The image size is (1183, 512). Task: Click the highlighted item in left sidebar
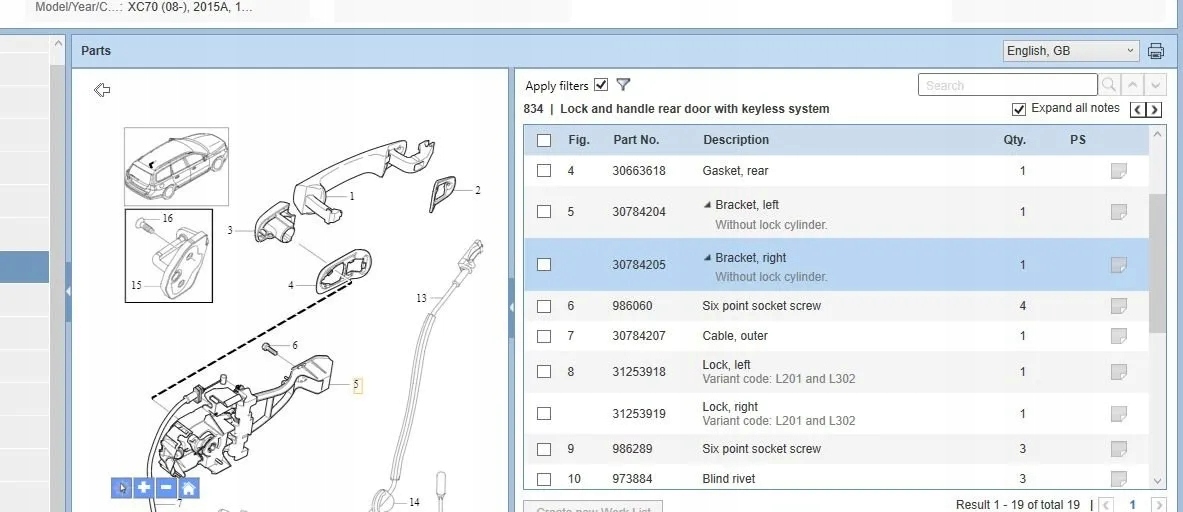pos(24,267)
